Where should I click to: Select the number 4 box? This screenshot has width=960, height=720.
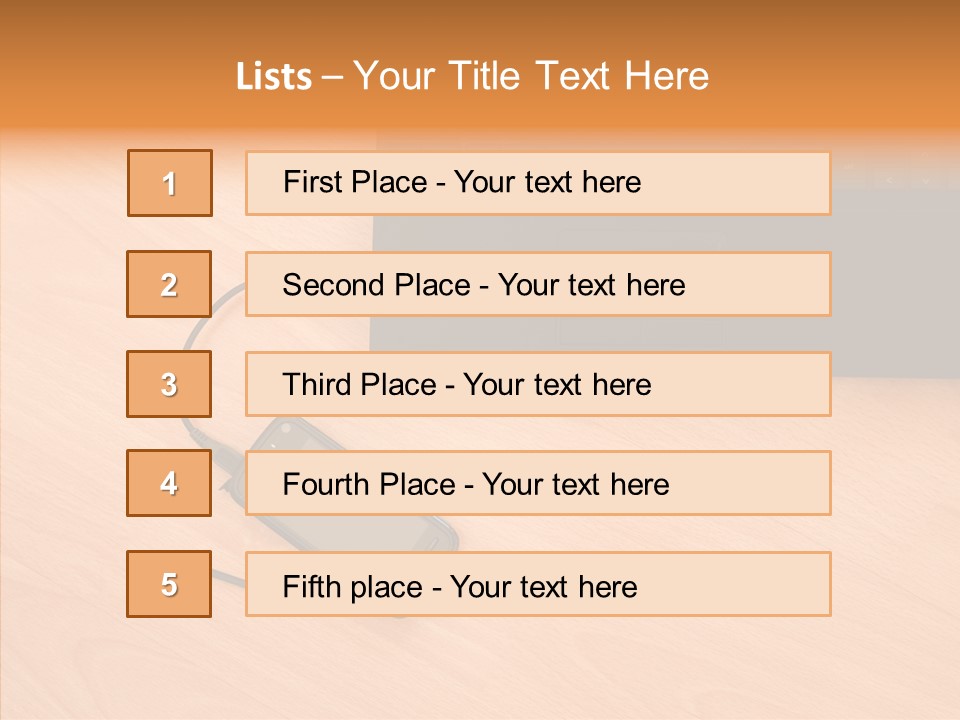(169, 483)
